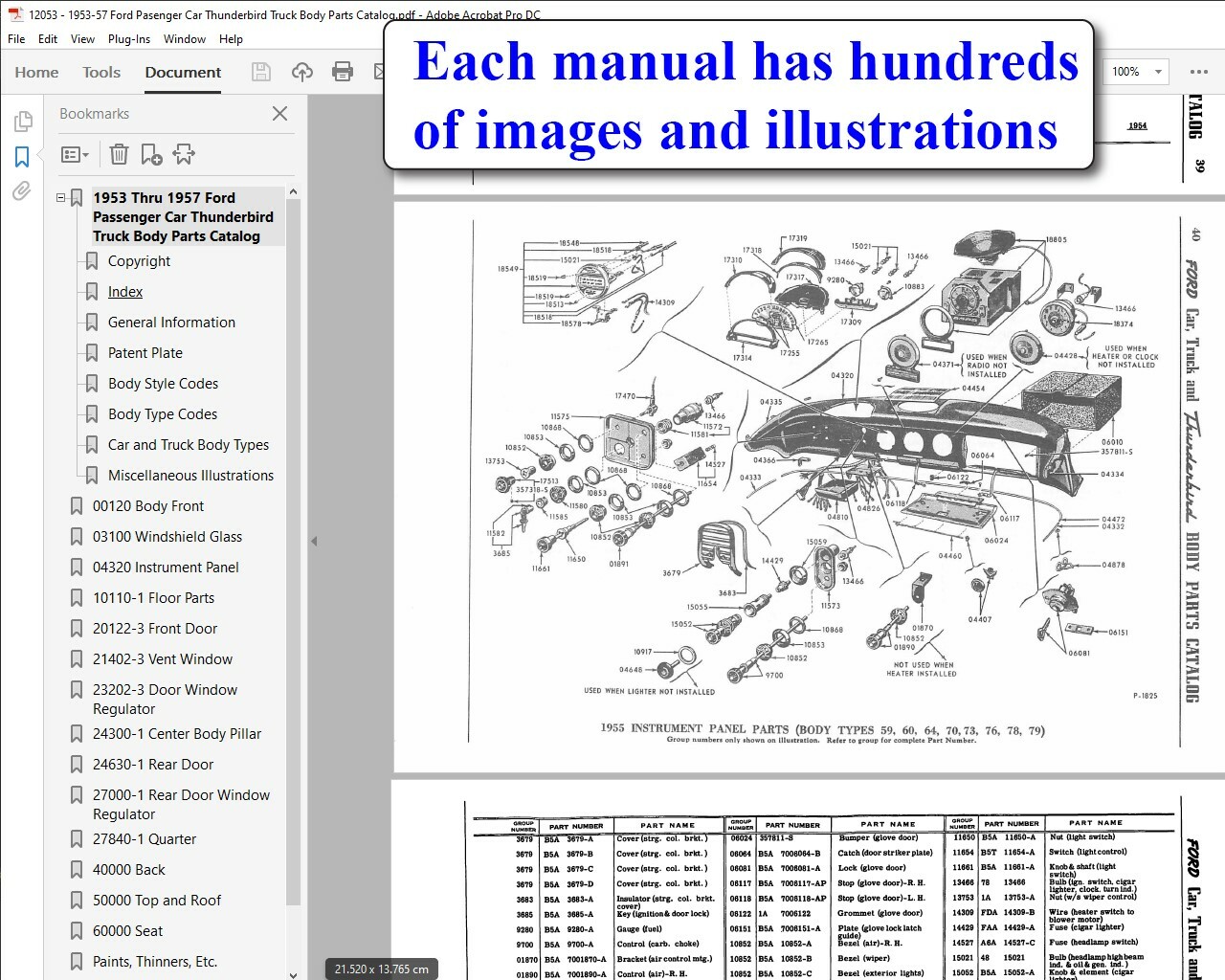Click bookmark icon beside 10110-1 Floor Parts
1225x980 pixels.
(77, 598)
